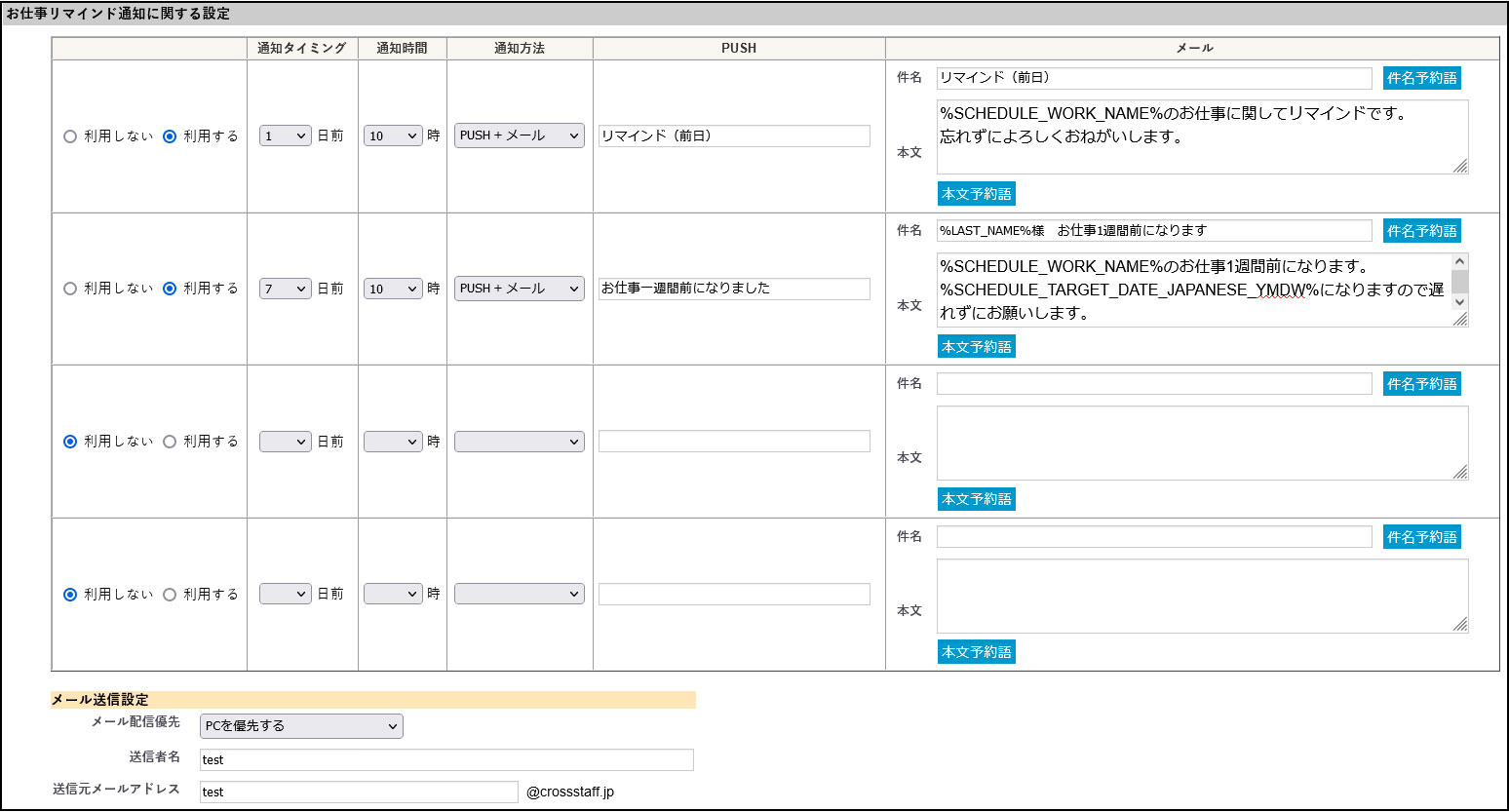
Task: Click PUSH field containing リマインド（前日）
Action: (734, 136)
